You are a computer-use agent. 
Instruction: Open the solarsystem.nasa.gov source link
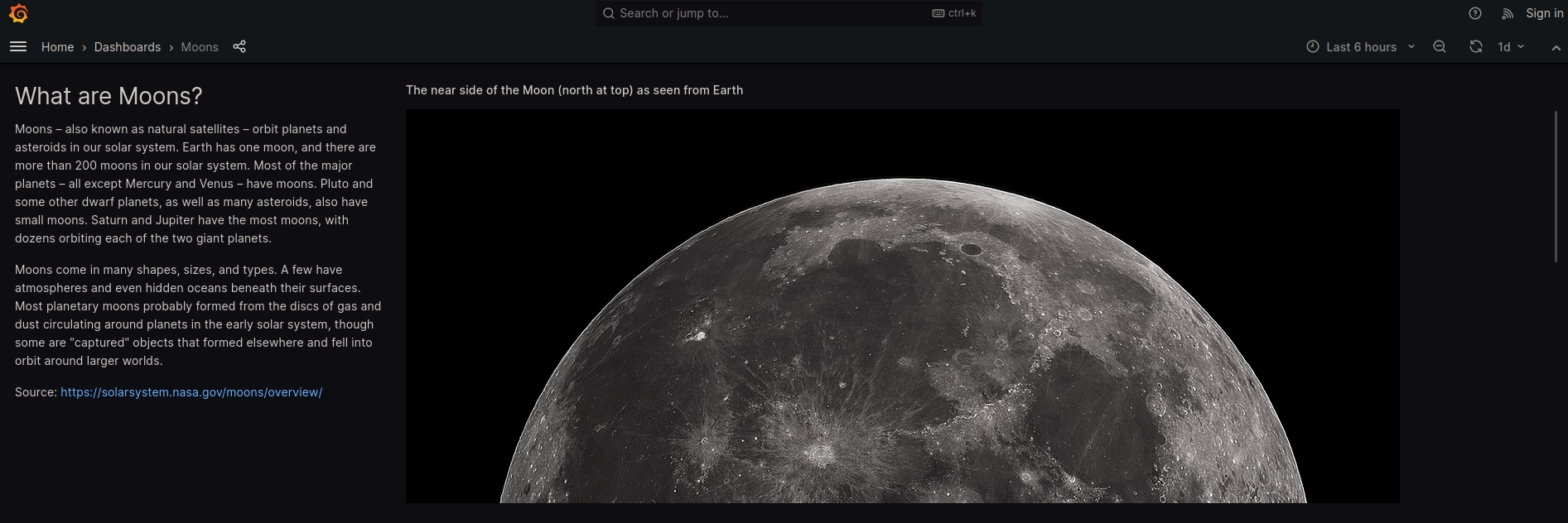click(x=191, y=392)
